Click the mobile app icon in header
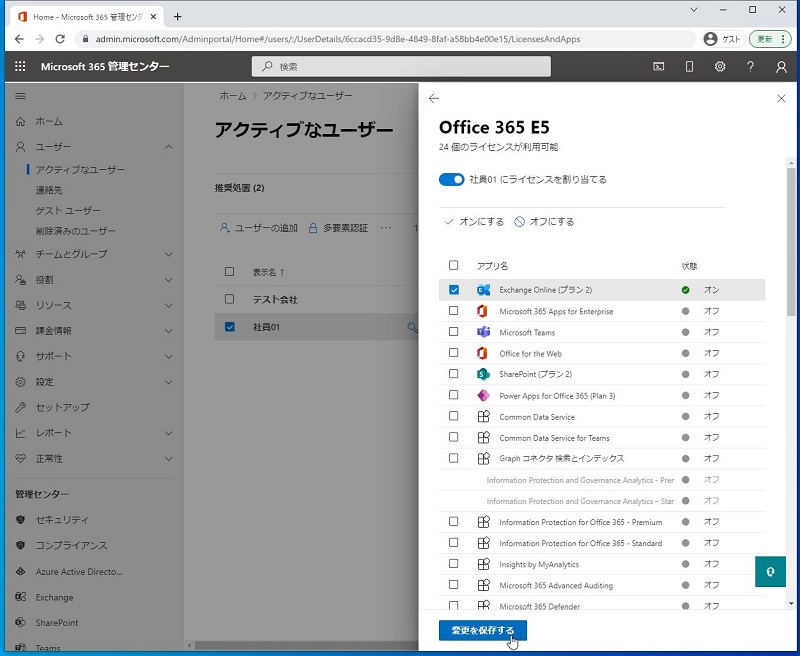This screenshot has height=656, width=800. click(x=689, y=66)
